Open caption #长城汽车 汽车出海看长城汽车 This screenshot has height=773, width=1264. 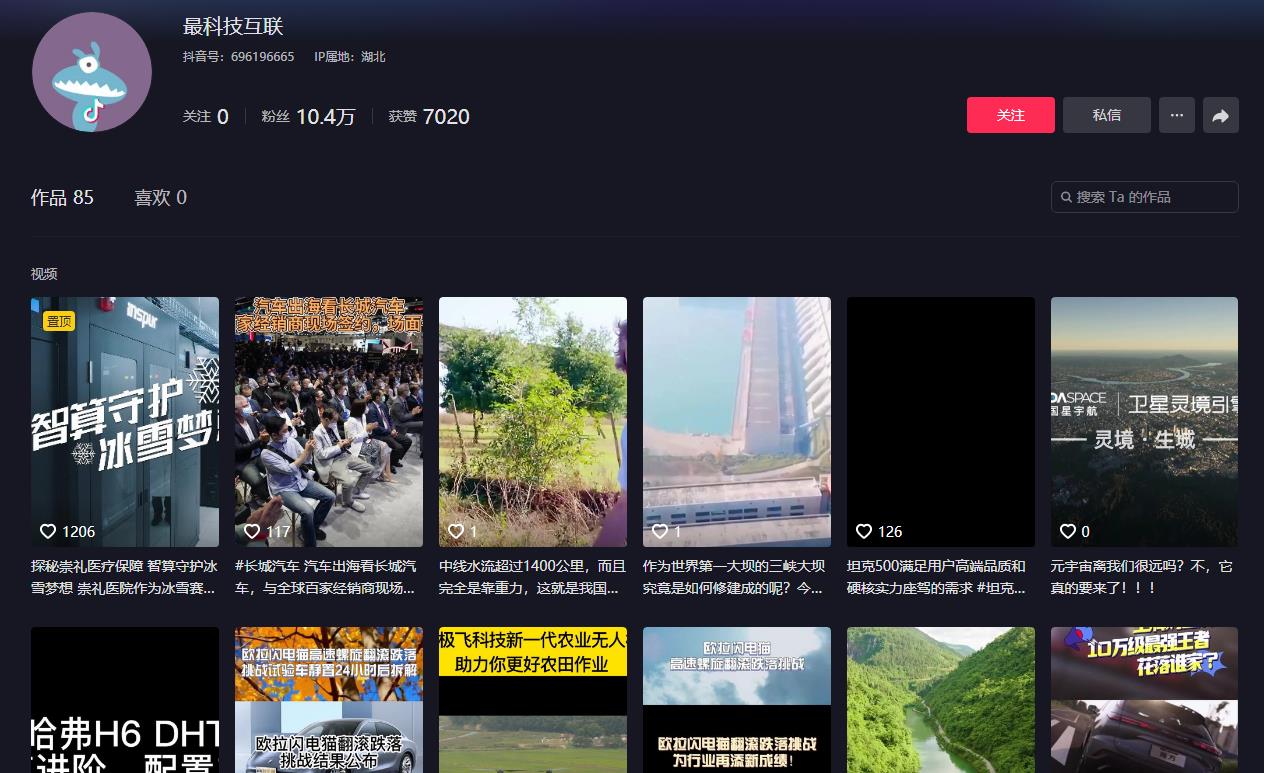coord(329,577)
